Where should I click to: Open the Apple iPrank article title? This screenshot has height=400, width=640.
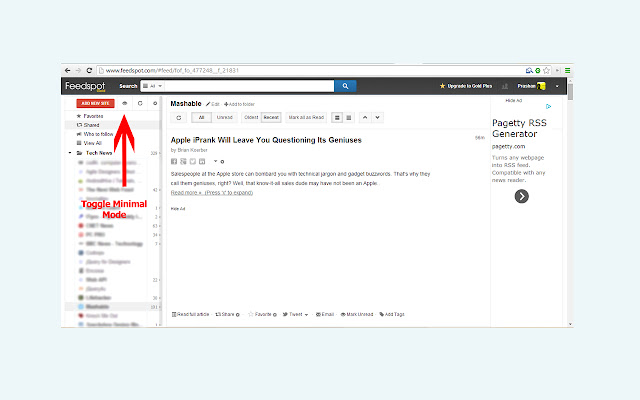point(266,140)
